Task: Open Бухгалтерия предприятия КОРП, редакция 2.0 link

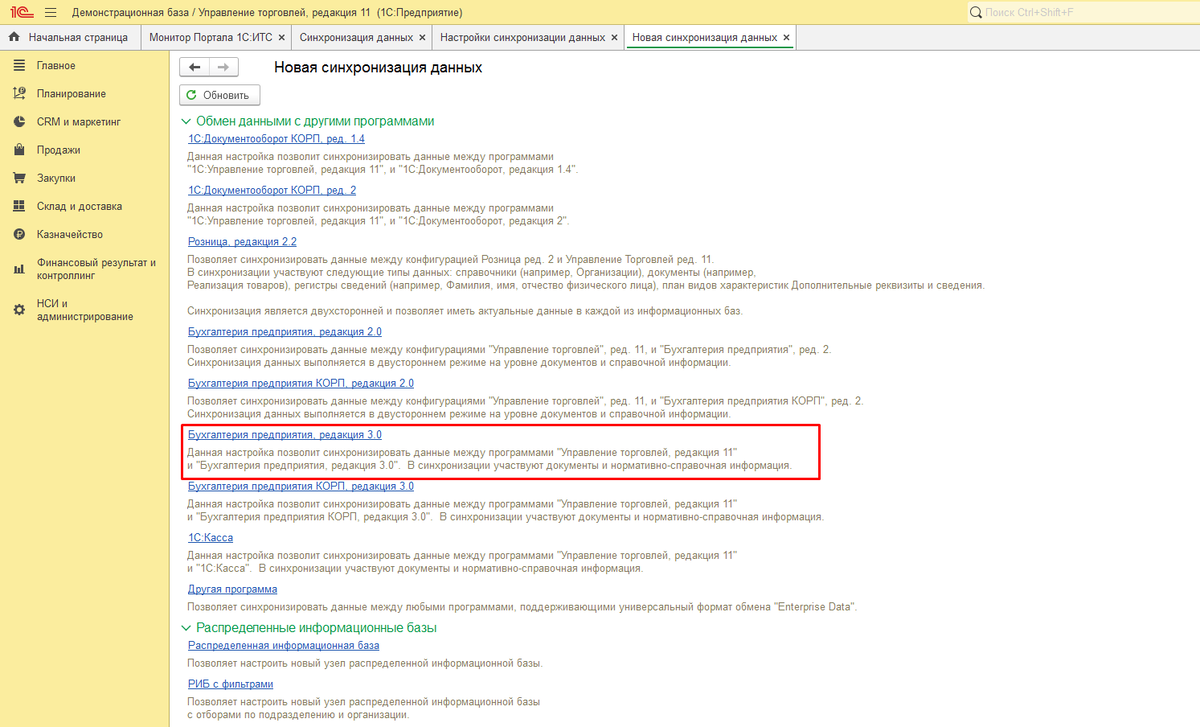Action: click(x=301, y=383)
